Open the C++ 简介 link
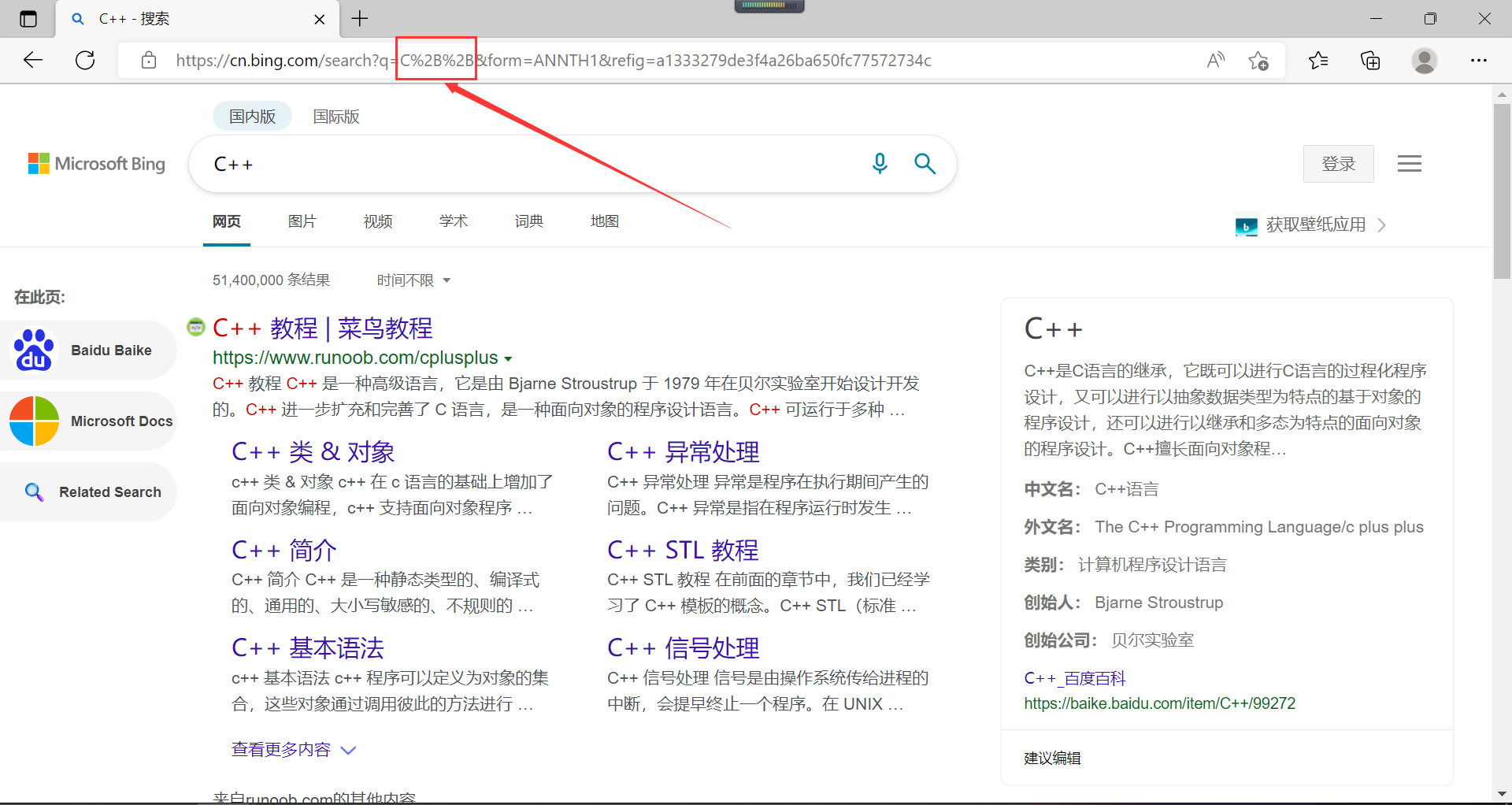The height and width of the screenshot is (805, 1512). 284,550
